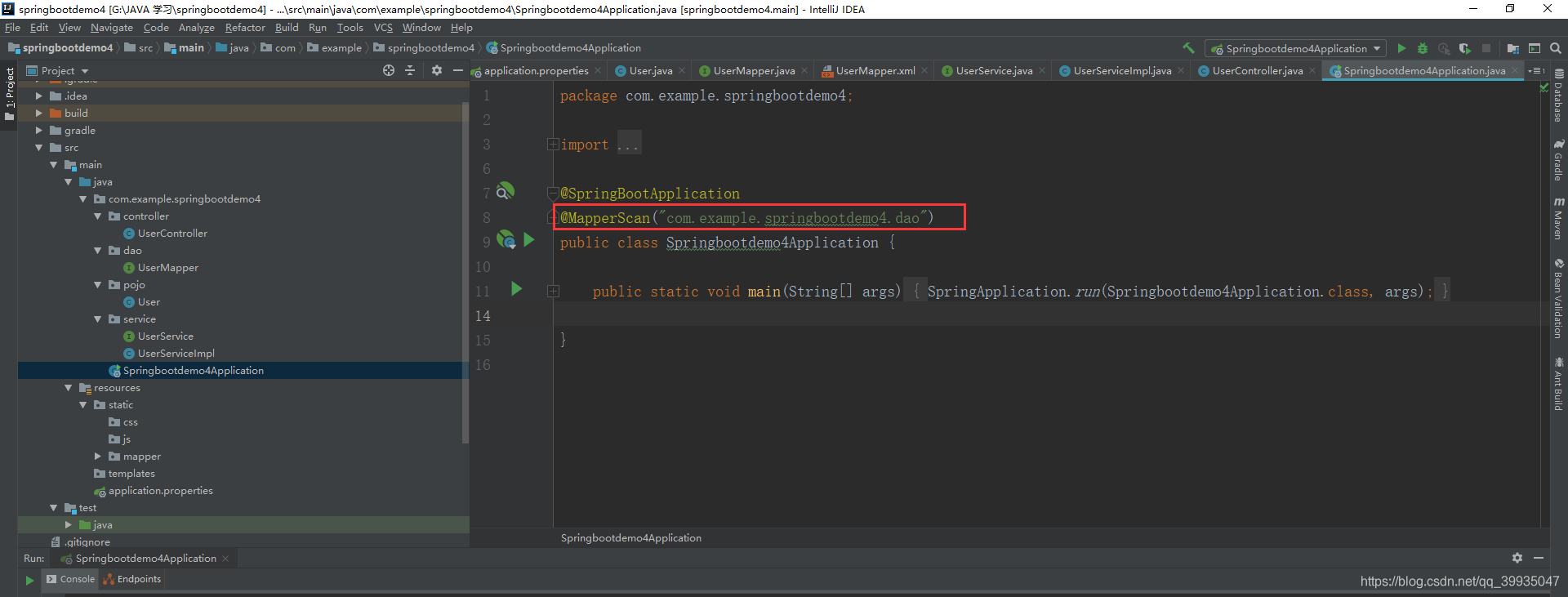The height and width of the screenshot is (597, 1568).
Task: Close the UserService.java tab
Action: (x=1042, y=71)
